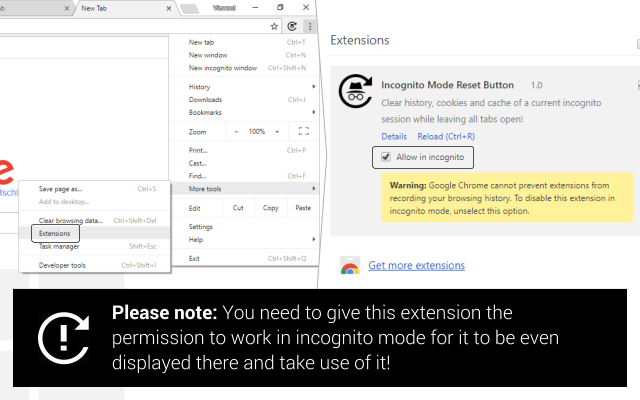640x400 pixels.
Task: Click the Cut button in Edit row
Action: click(238, 208)
